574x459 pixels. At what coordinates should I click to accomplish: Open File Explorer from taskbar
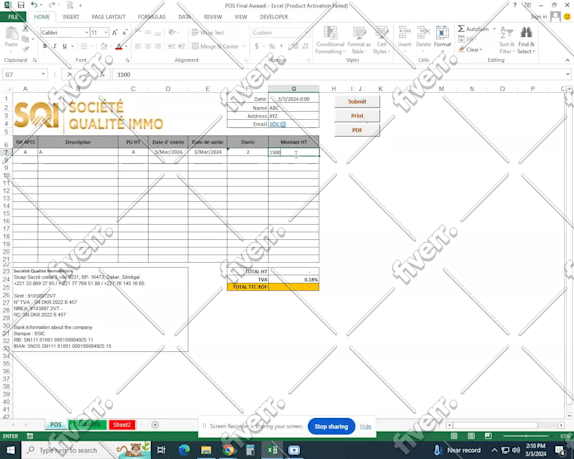(x=206, y=450)
